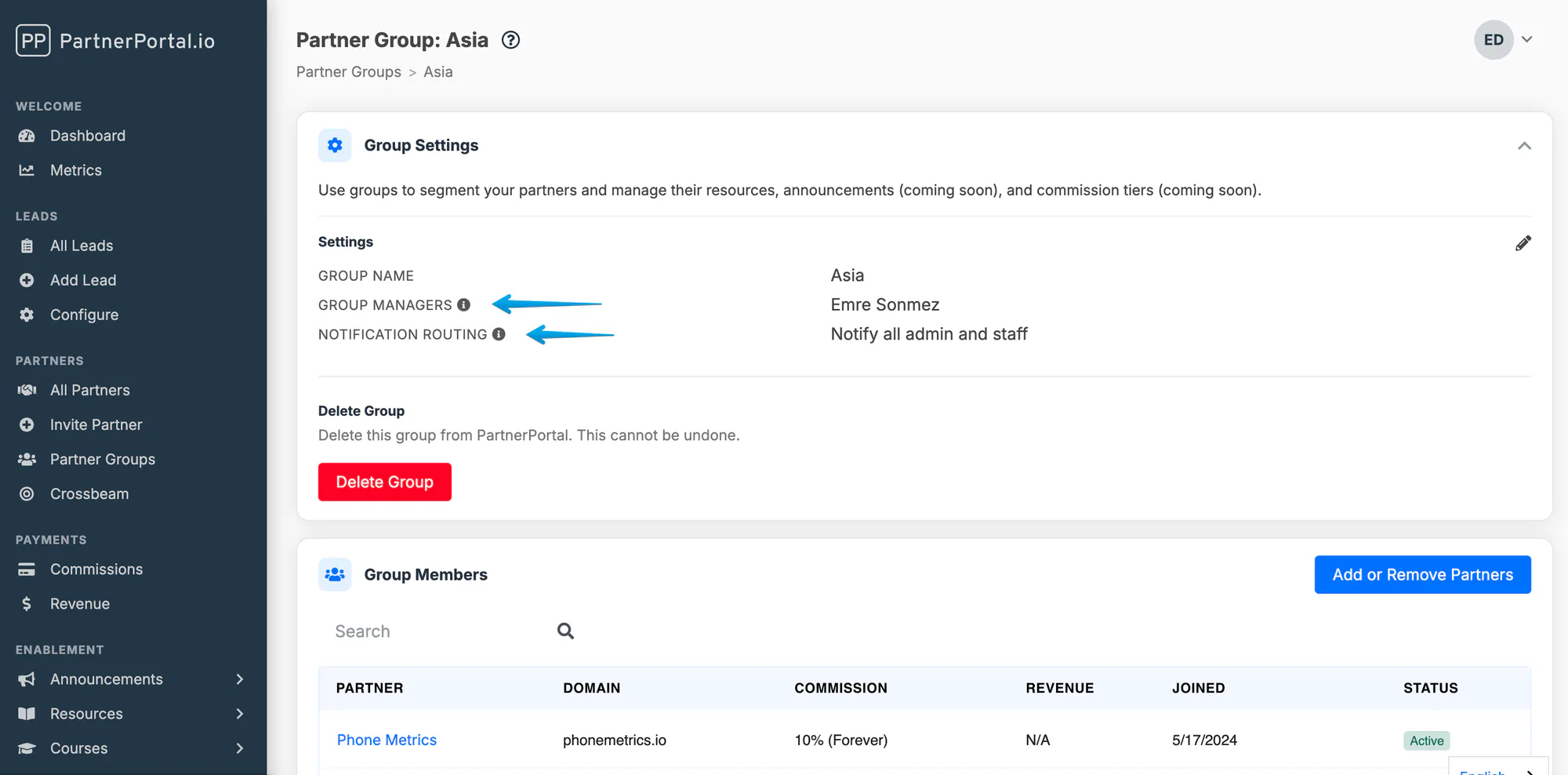Screen dimensions: 1568x775
Task: Click the pencil edit settings icon
Action: 1523,243
